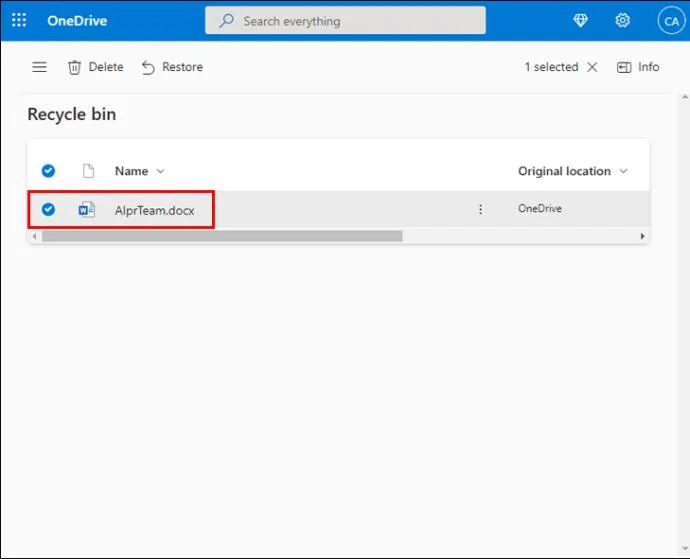Image resolution: width=690 pixels, height=559 pixels.
Task: Click the Recycle bin heading
Action: [72, 114]
